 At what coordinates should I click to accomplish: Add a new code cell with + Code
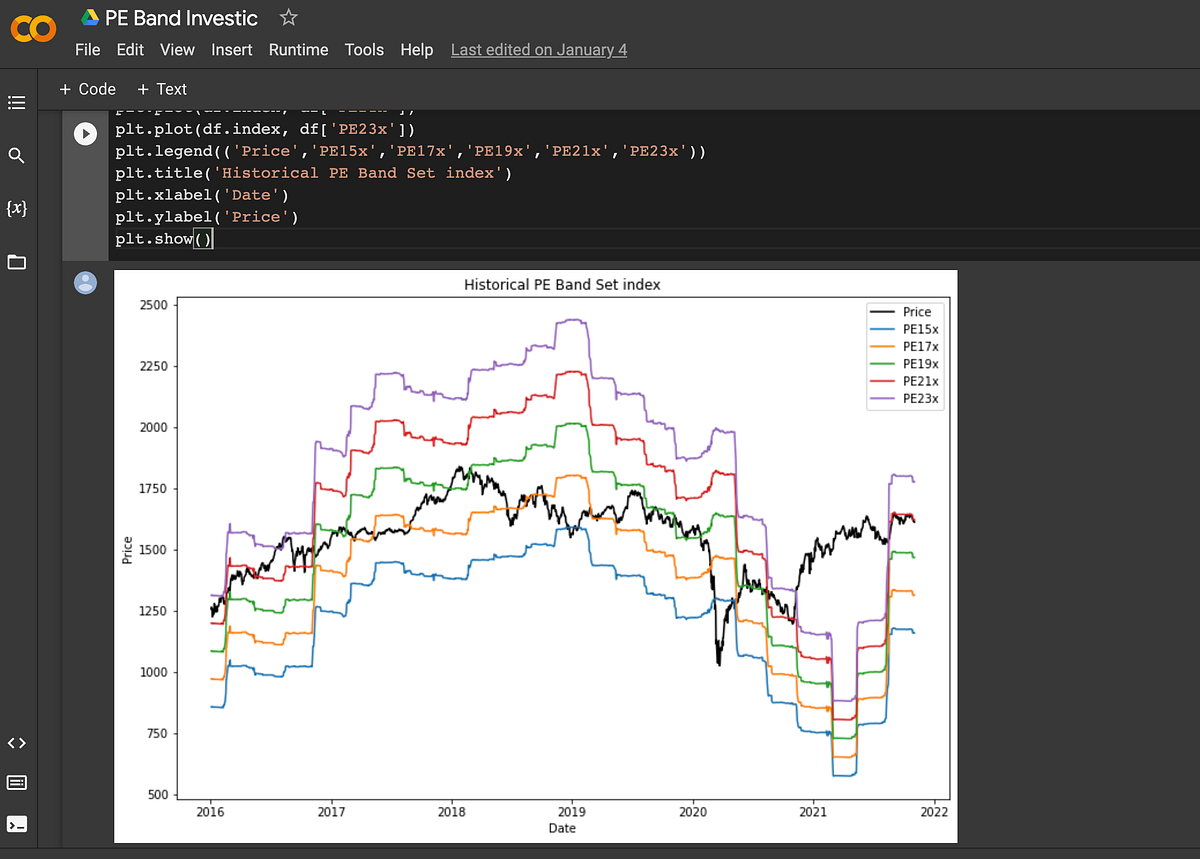(86, 88)
